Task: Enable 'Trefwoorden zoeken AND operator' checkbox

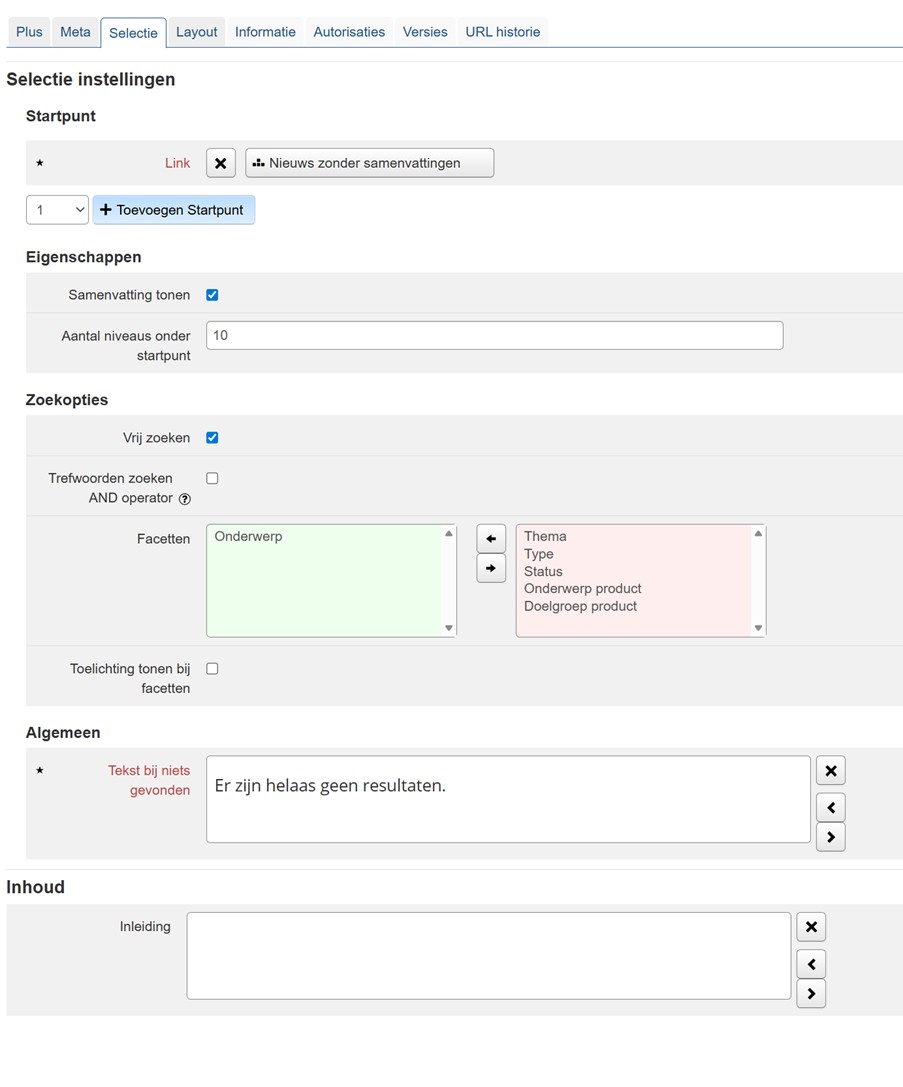Action: click(212, 479)
